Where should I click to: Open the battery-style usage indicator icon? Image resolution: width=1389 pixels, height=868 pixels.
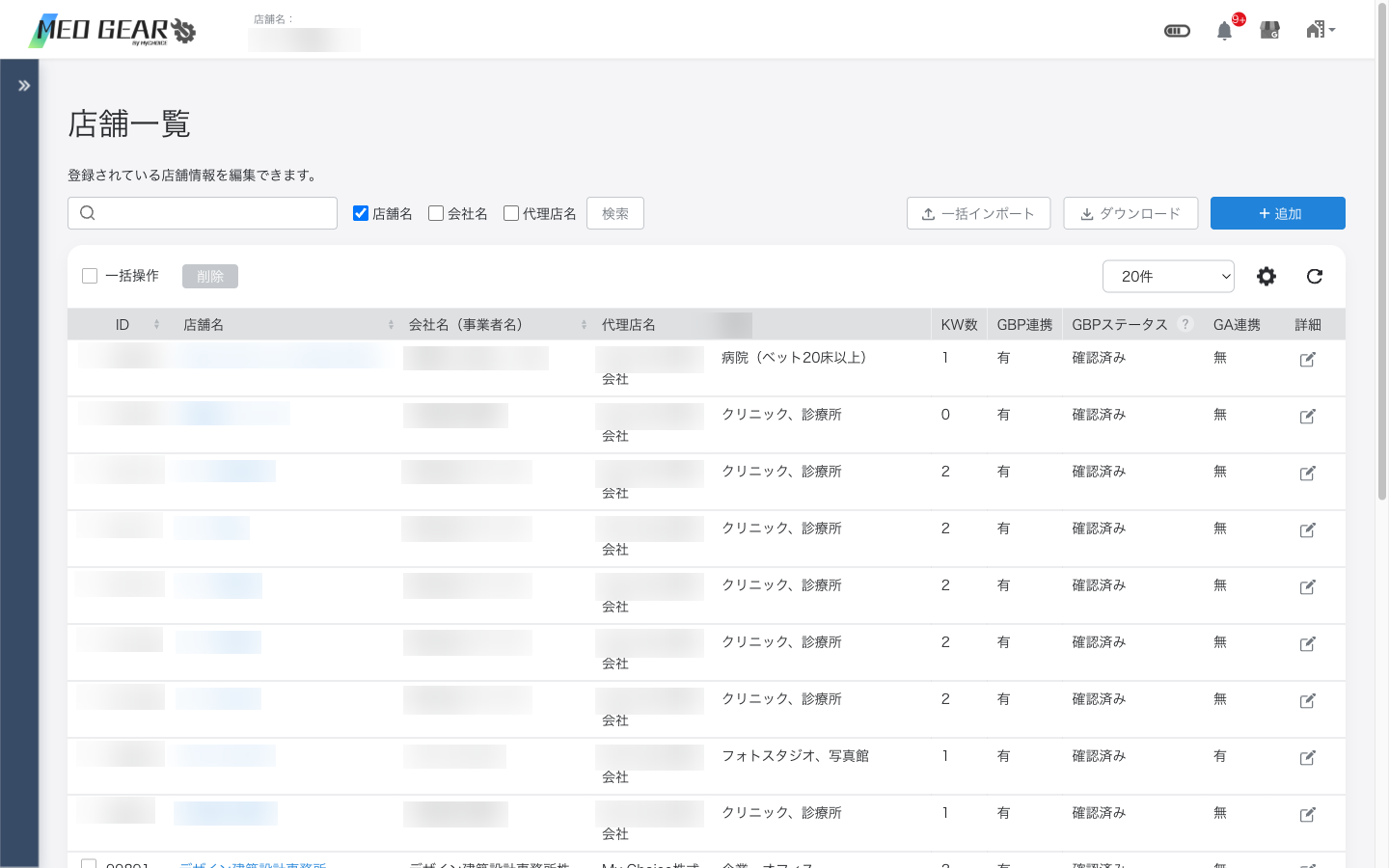tap(1177, 31)
